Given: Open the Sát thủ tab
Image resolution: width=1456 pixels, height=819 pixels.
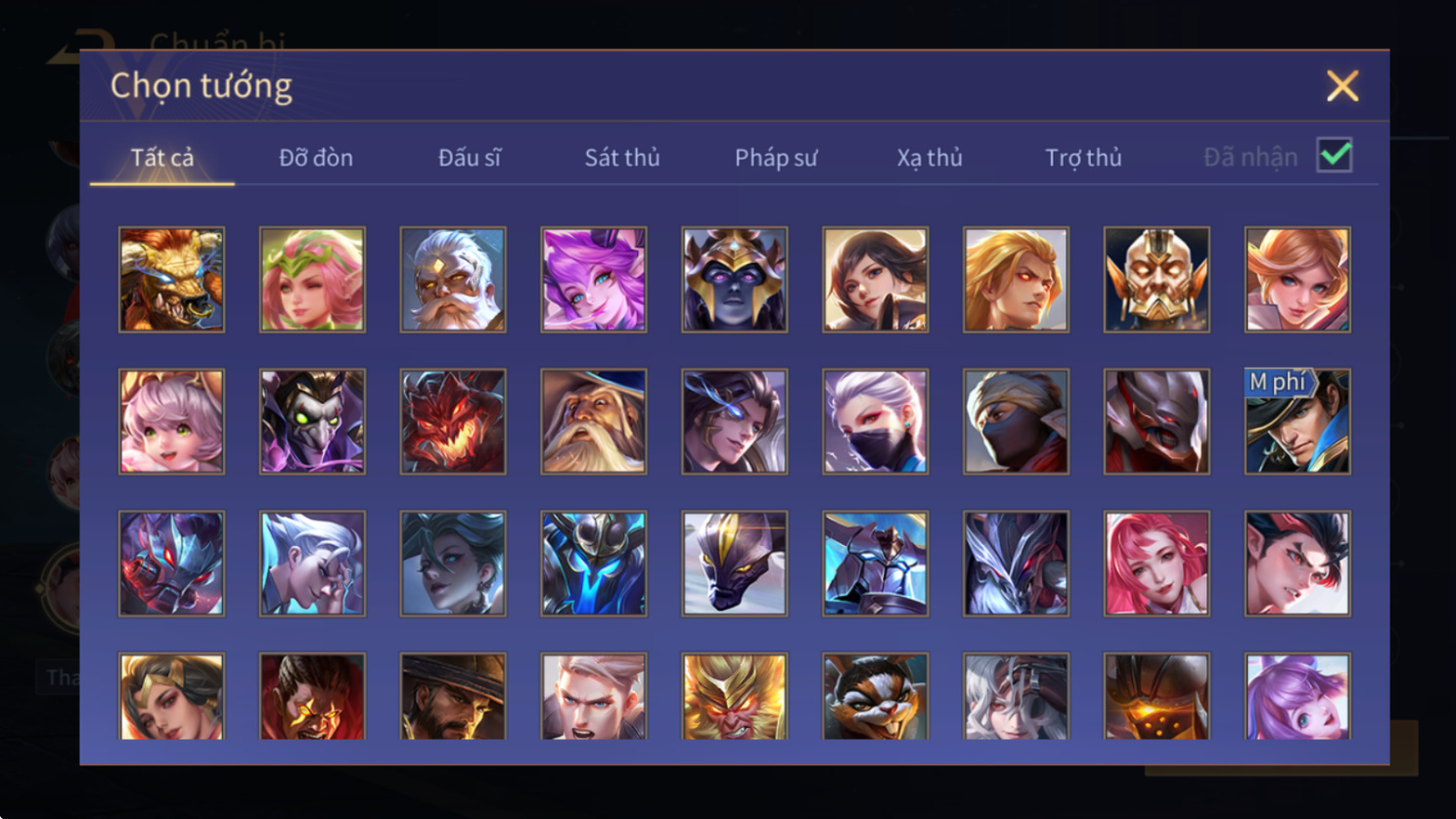Looking at the screenshot, I should click(x=622, y=158).
